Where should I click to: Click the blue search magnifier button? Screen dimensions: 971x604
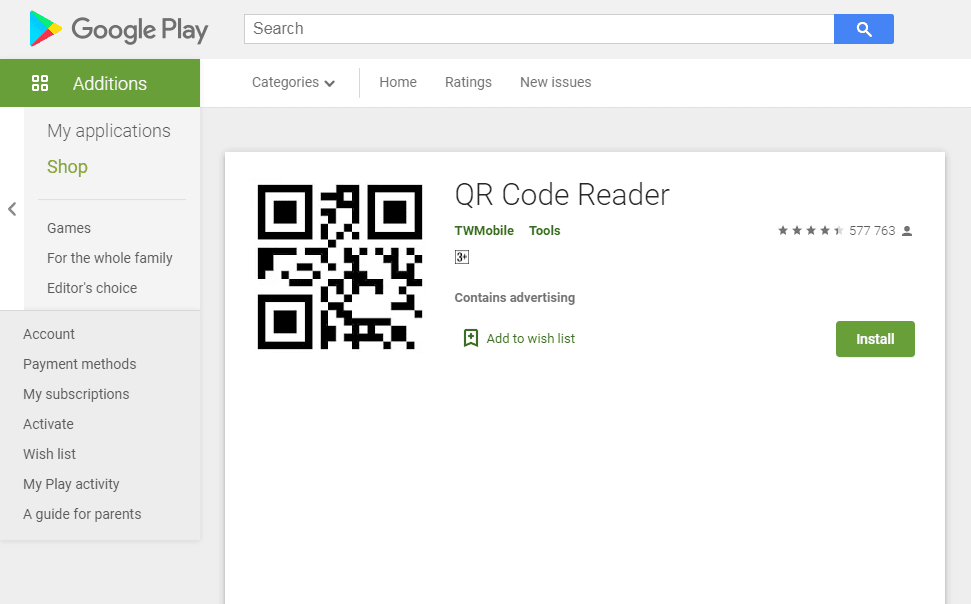(x=863, y=29)
